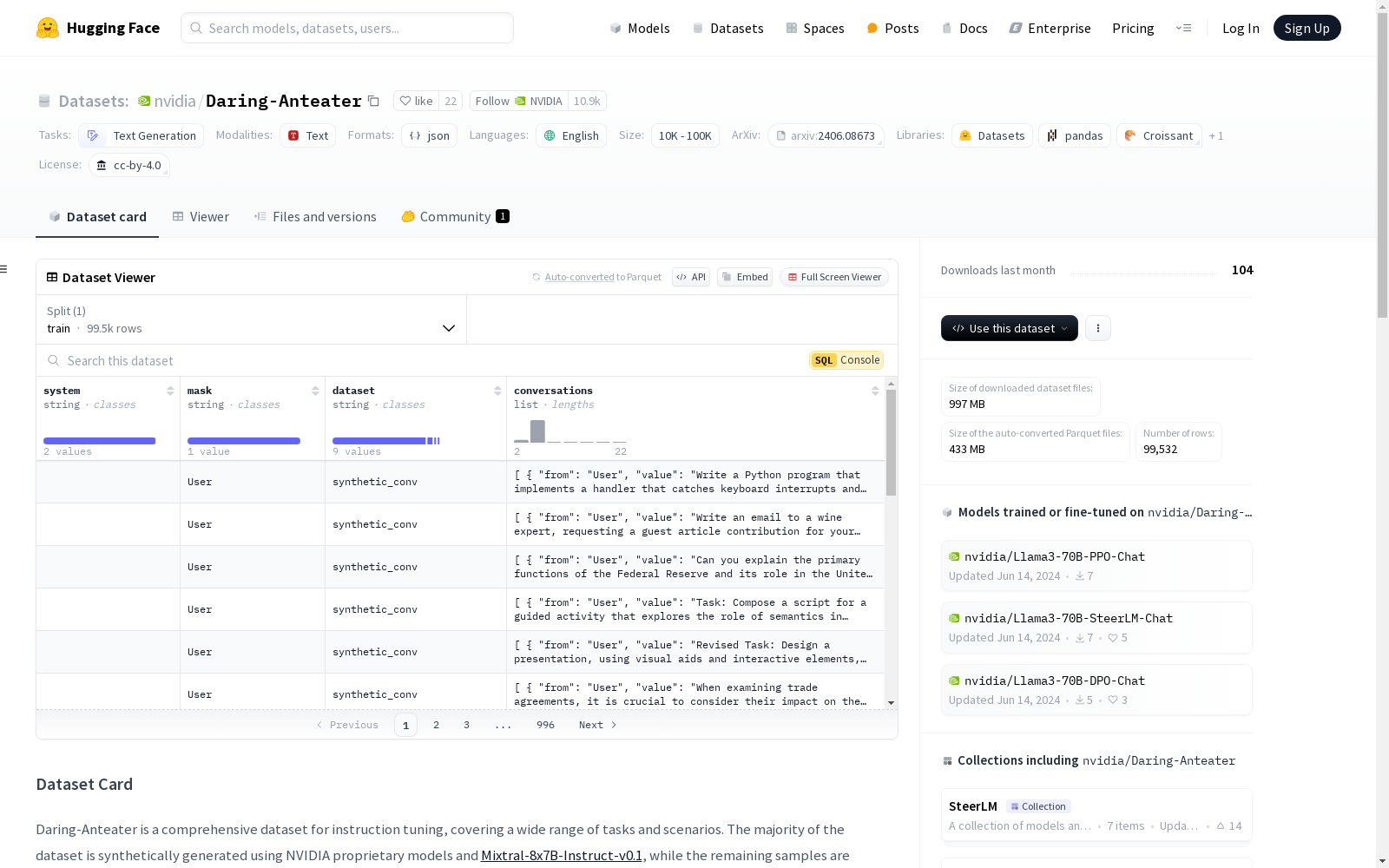
Task: Open Enterprise in the top navigation
Action: click(x=1050, y=28)
